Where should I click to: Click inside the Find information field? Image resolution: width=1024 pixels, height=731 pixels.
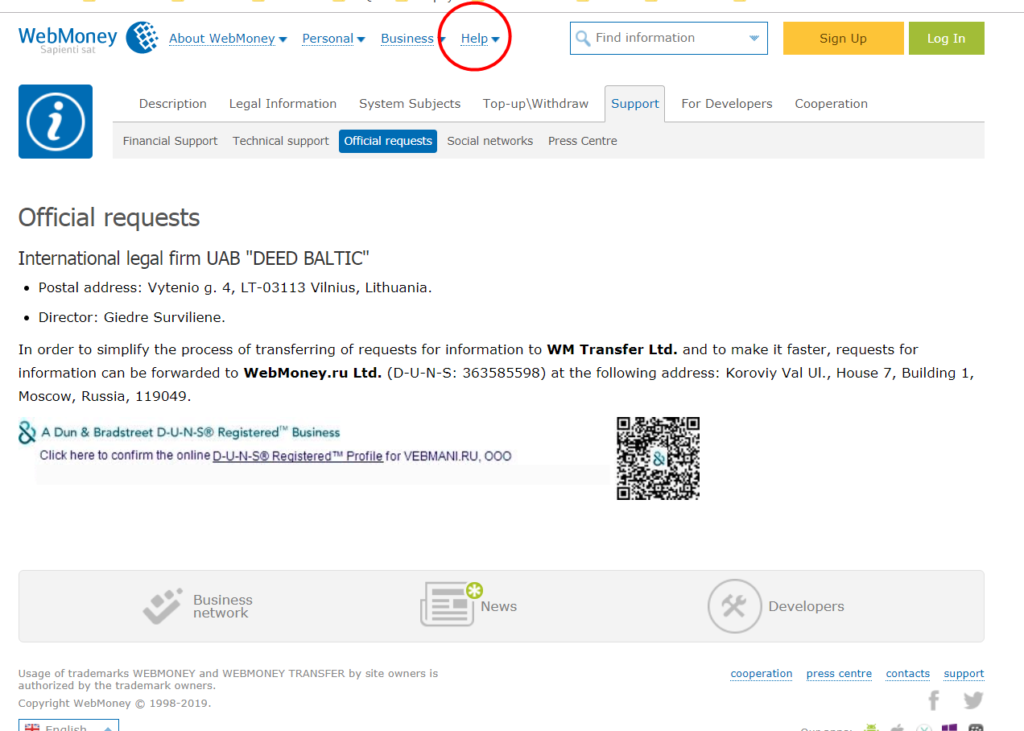pyautogui.click(x=660, y=37)
